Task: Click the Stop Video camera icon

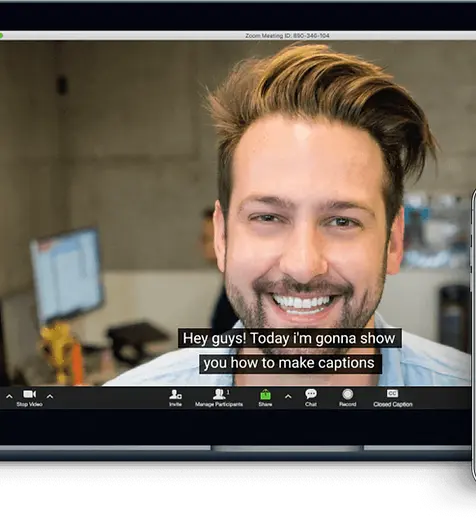Action: click(x=29, y=394)
